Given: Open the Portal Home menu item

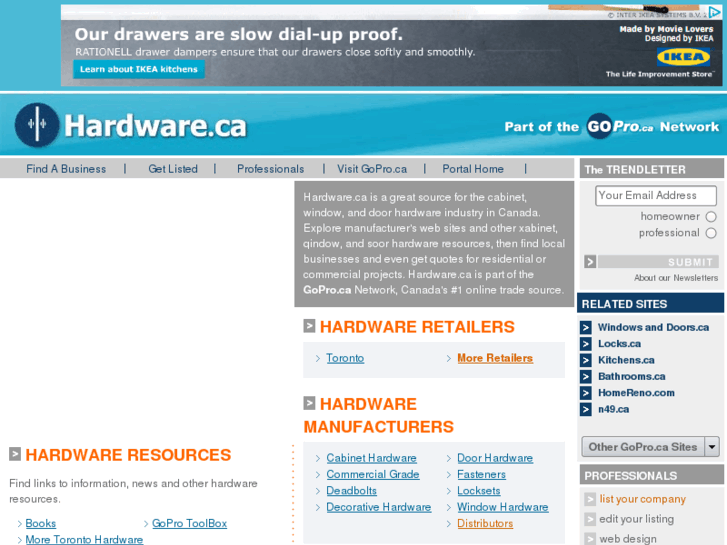Looking at the screenshot, I should click(473, 169).
